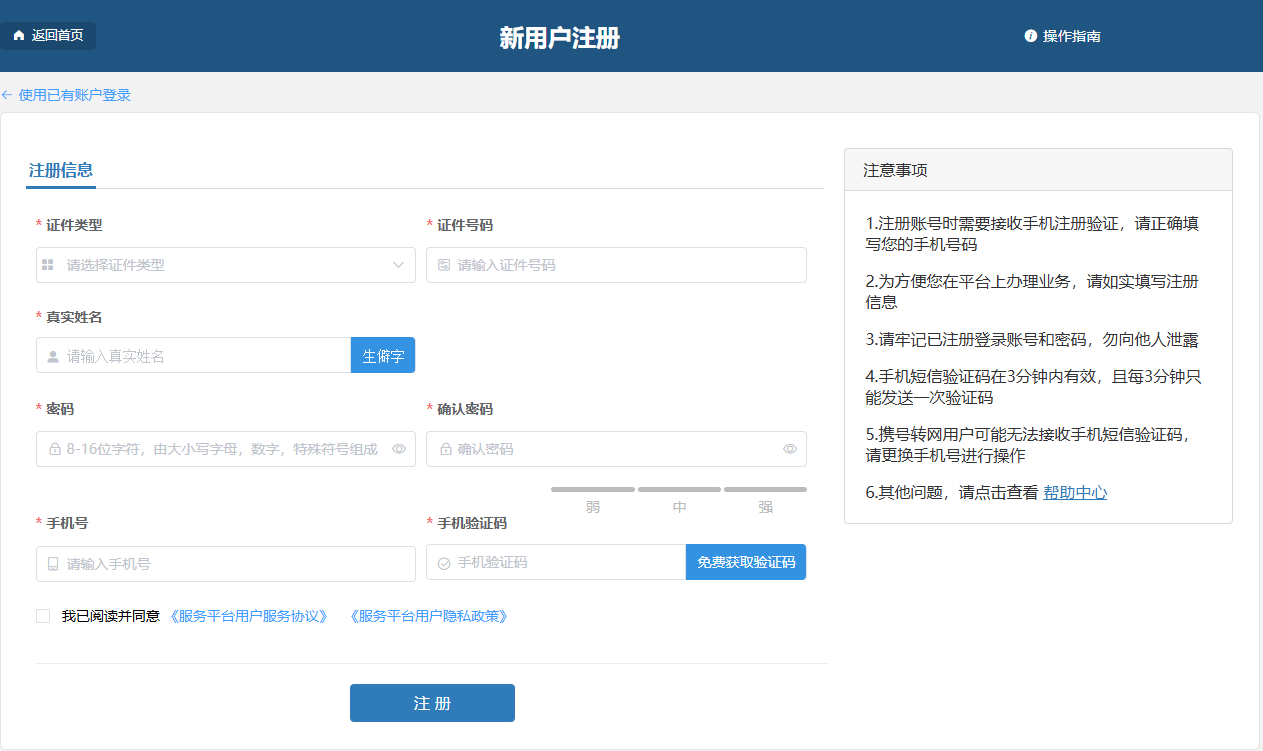This screenshot has height=751, width=1263.
Task: Click the 强 password strength bar
Action: [x=765, y=490]
